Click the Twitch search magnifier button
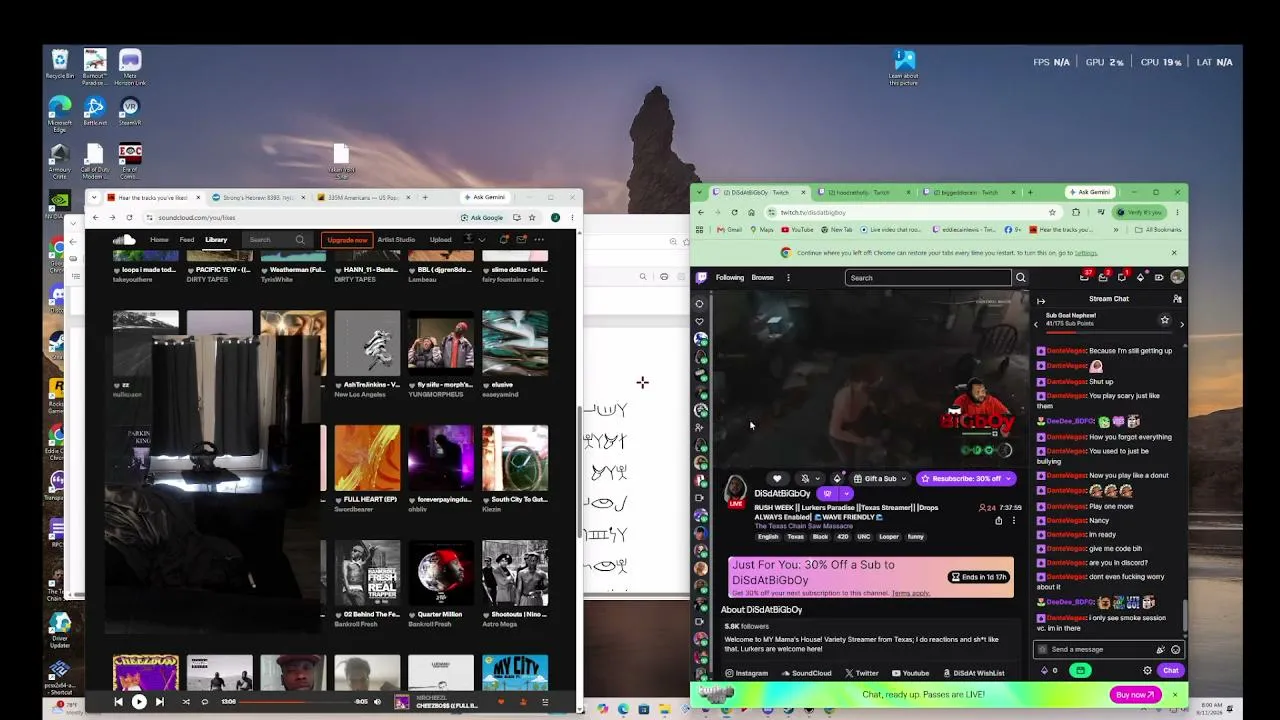The width and height of the screenshot is (1280, 720). click(1021, 278)
